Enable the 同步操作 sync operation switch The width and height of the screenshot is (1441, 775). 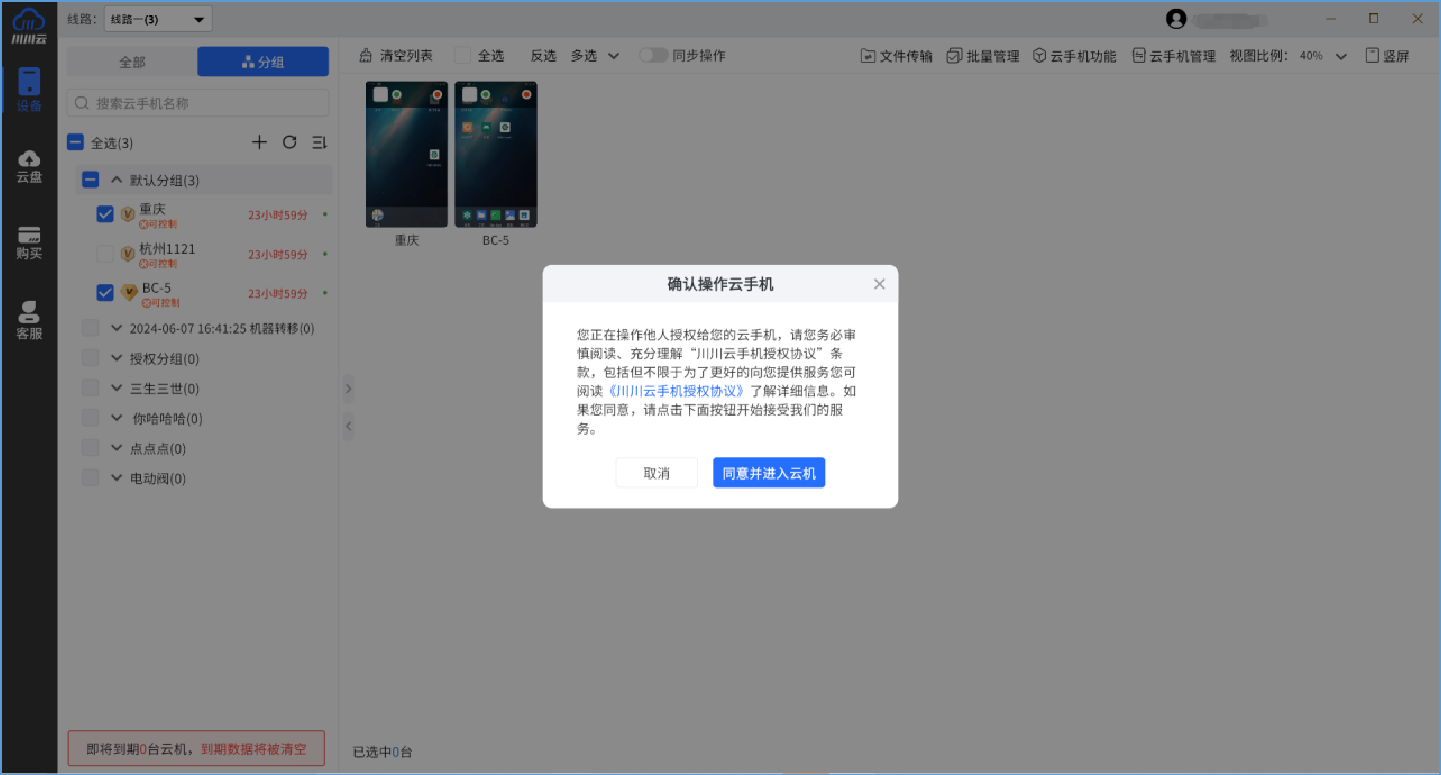tap(654, 55)
